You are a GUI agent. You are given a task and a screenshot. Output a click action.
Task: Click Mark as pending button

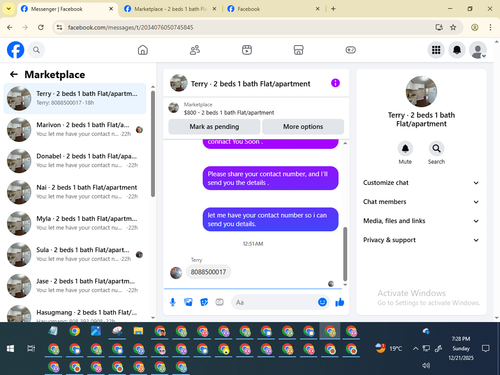tap(214, 127)
